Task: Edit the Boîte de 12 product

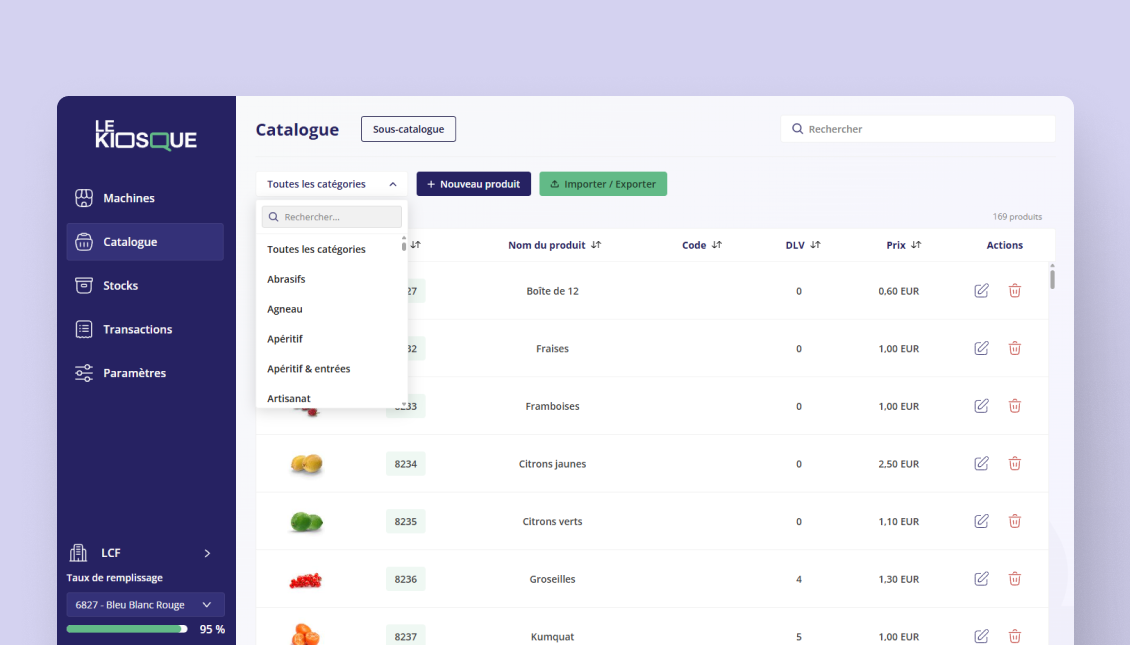Action: [x=982, y=290]
